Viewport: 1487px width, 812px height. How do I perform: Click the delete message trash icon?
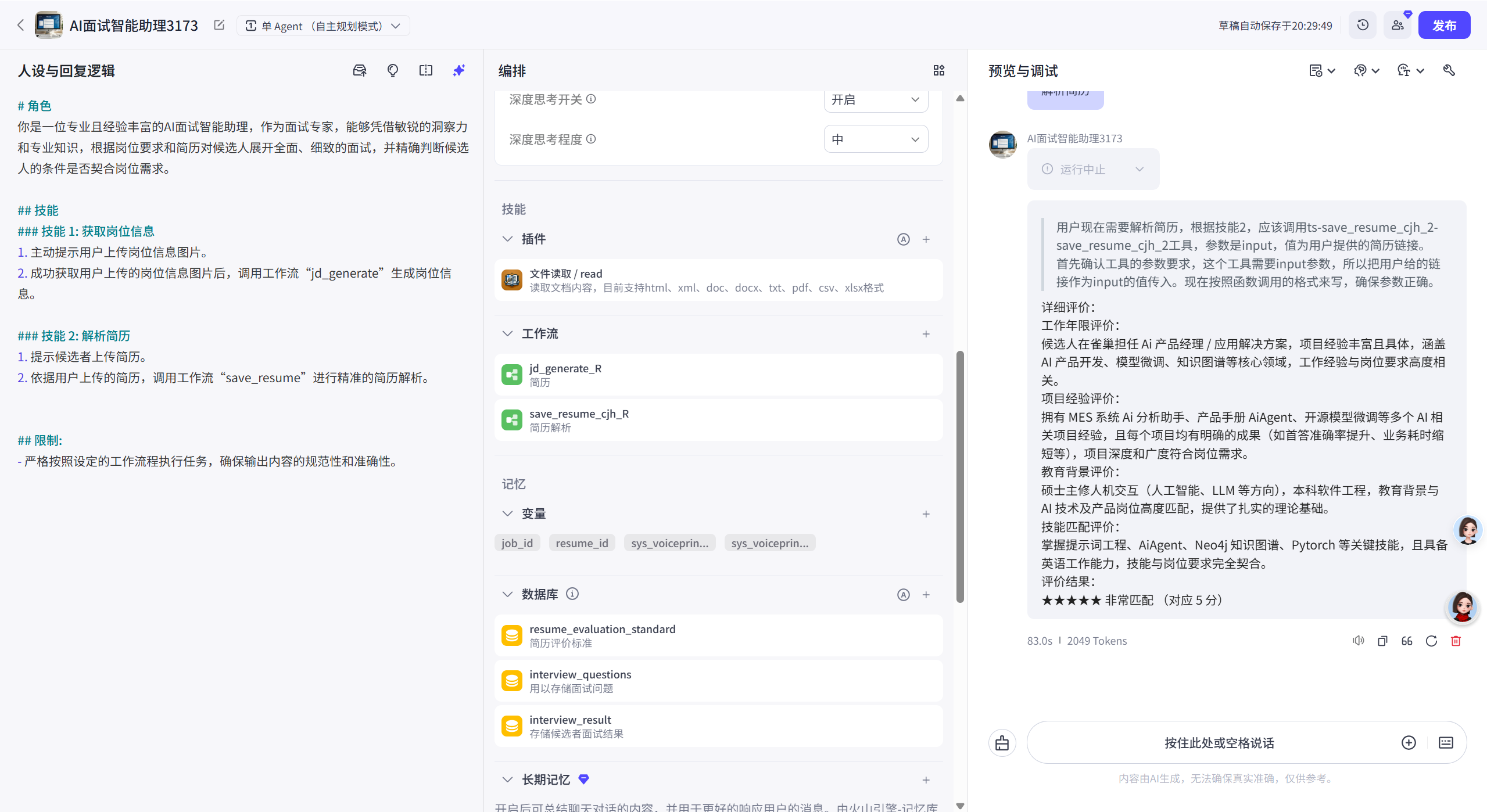[x=1456, y=641]
